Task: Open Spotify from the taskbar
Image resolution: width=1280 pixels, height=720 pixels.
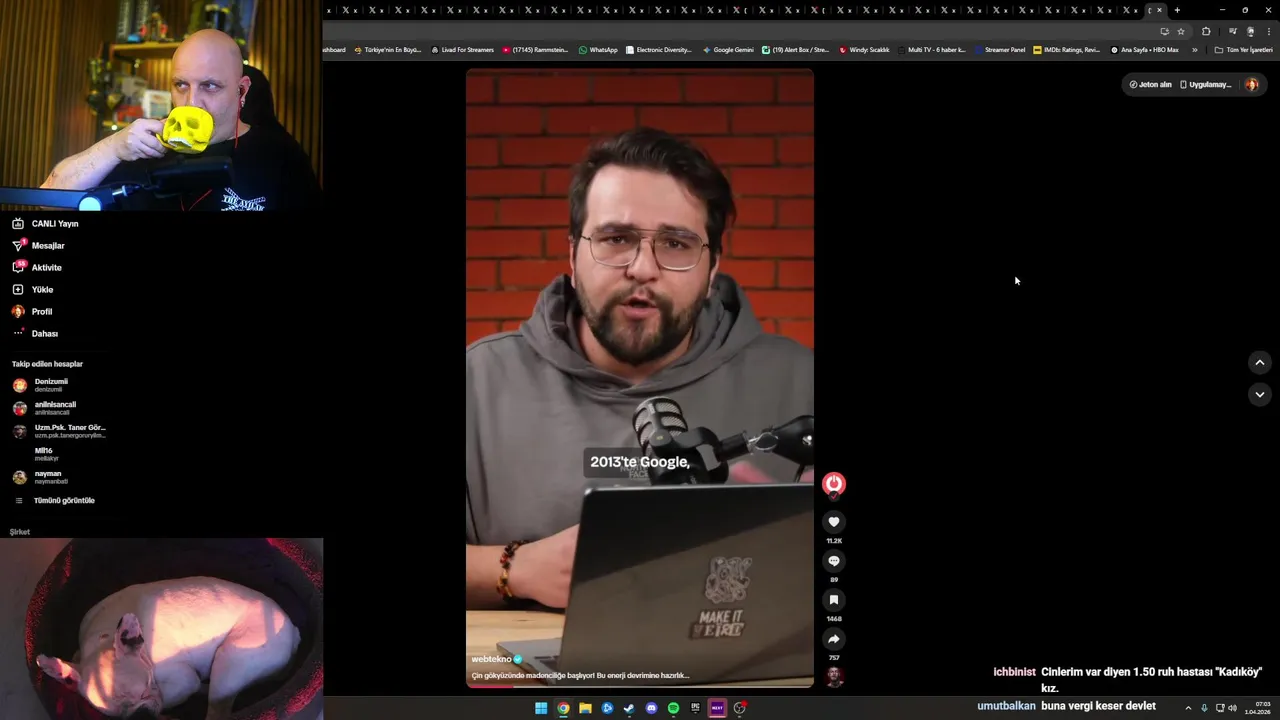Action: (x=673, y=708)
